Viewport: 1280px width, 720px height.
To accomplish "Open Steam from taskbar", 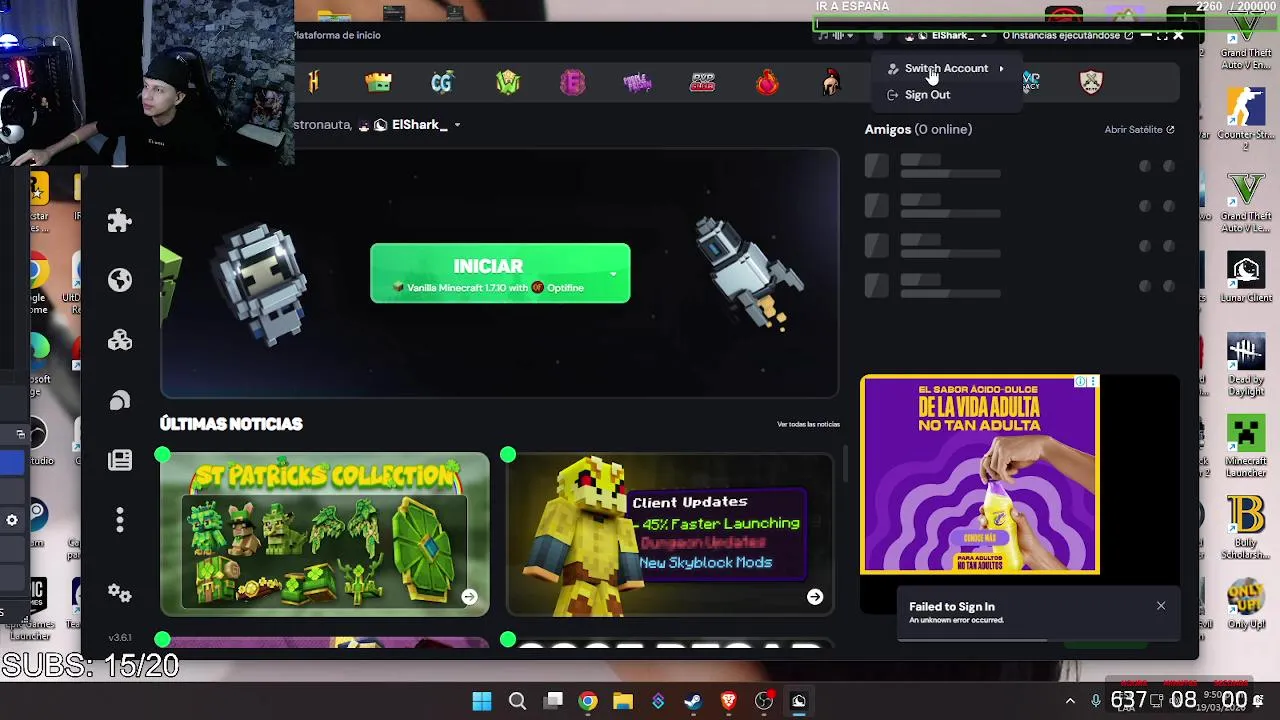I will tap(693, 701).
